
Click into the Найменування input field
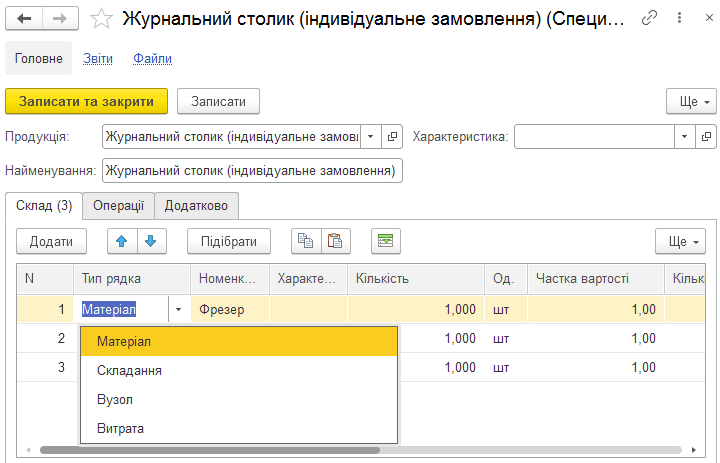coord(252,170)
